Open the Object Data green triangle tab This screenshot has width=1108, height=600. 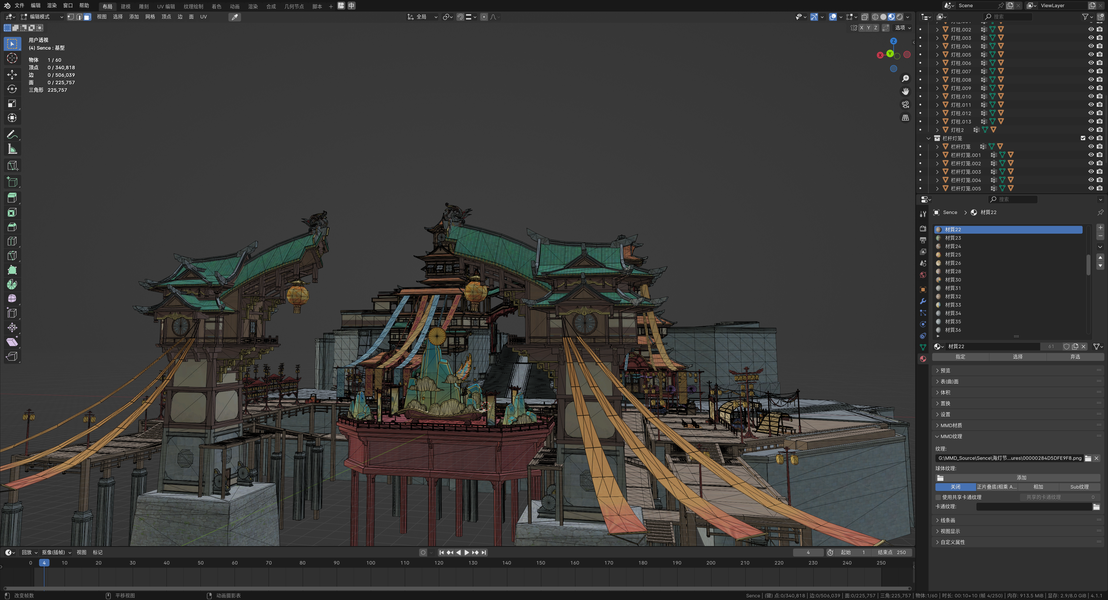(x=923, y=347)
